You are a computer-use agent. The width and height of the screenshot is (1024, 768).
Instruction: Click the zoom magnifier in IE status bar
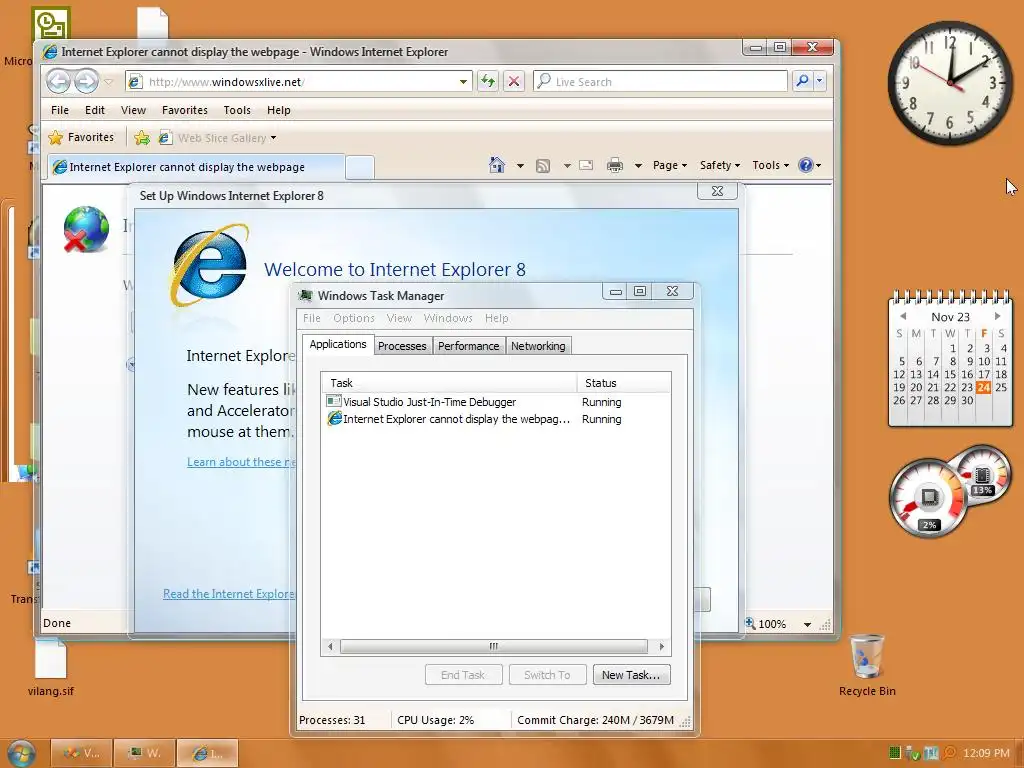point(750,624)
